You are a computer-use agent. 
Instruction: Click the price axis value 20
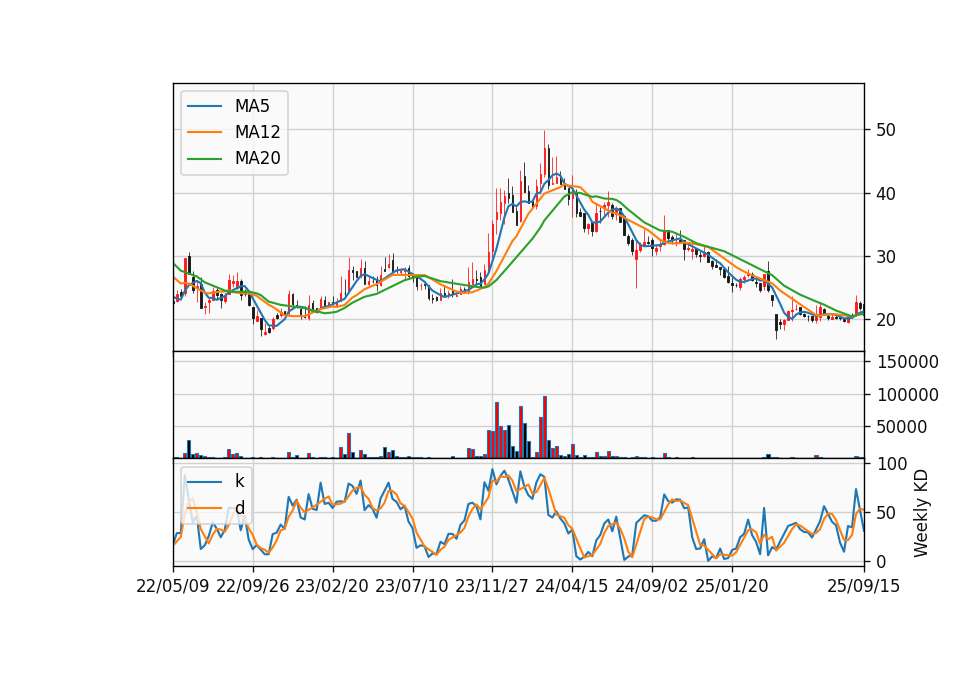click(x=885, y=320)
